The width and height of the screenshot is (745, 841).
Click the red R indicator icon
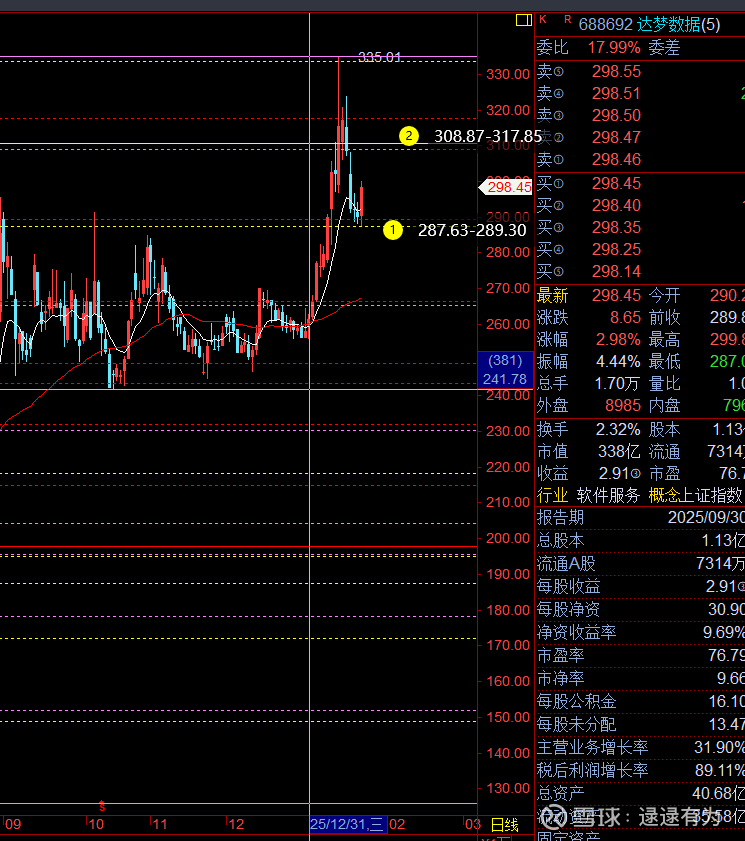click(567, 20)
